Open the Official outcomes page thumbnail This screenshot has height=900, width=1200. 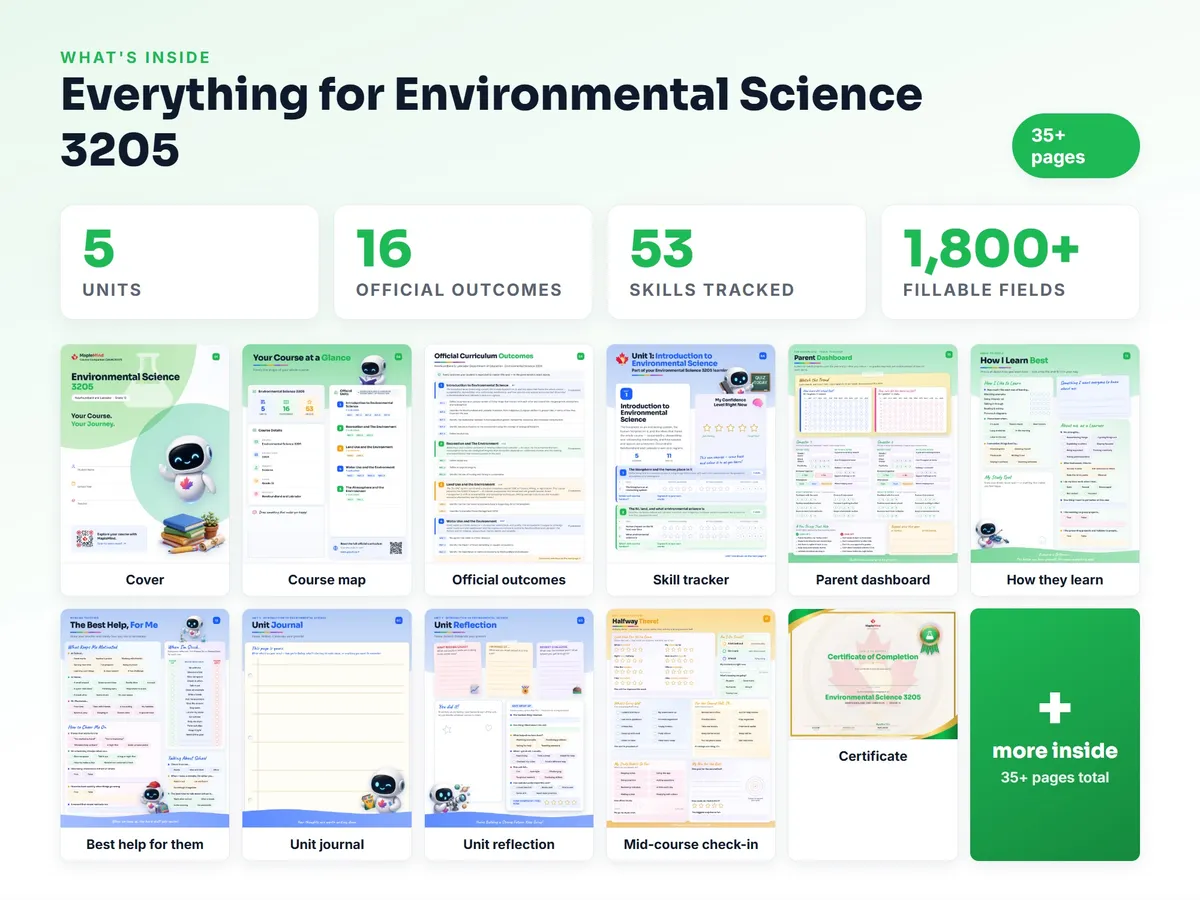[509, 455]
